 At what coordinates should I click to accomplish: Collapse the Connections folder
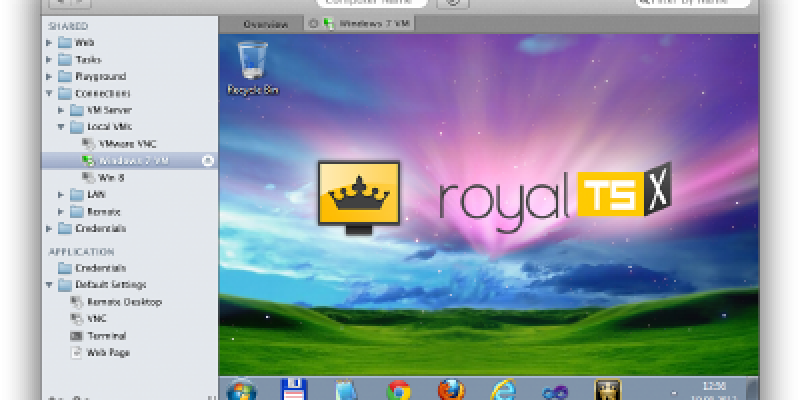(x=49, y=93)
